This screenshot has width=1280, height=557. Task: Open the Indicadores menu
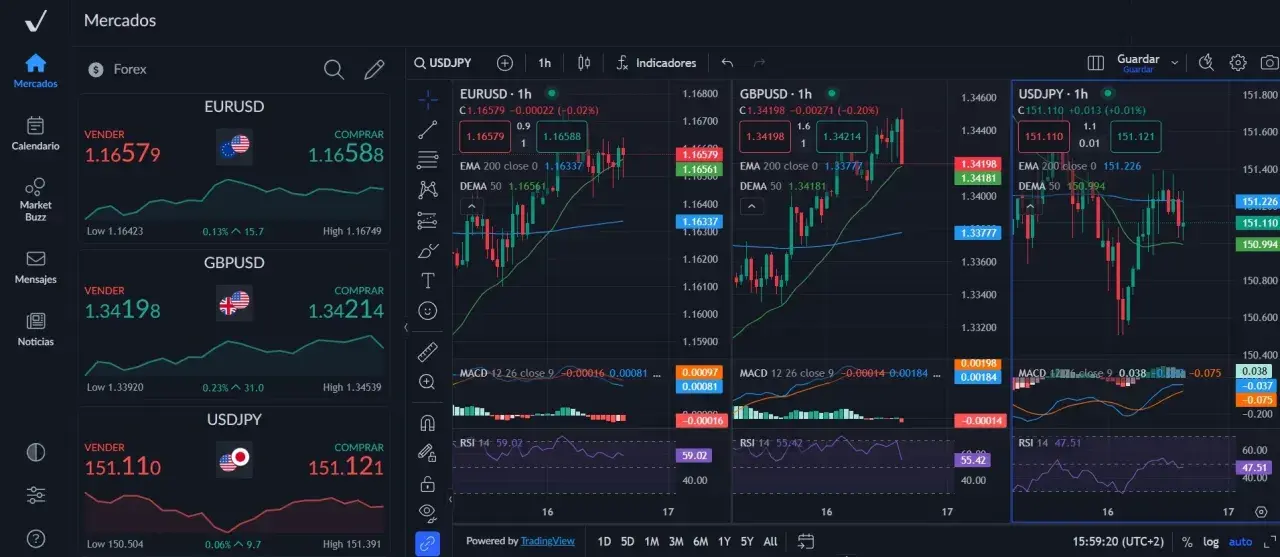point(656,63)
